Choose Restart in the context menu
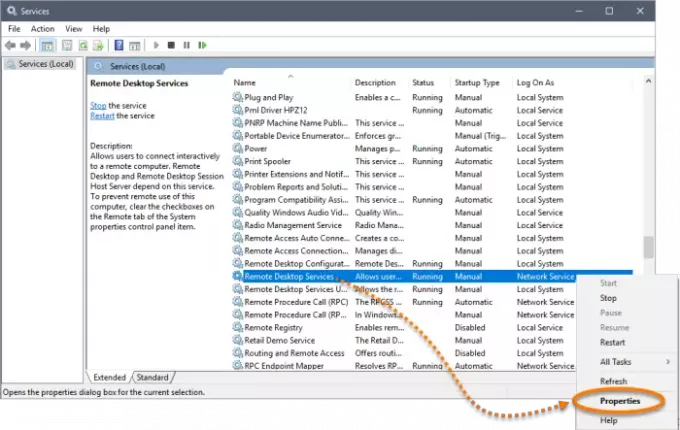Image resolution: width=680 pixels, height=430 pixels. (612, 342)
